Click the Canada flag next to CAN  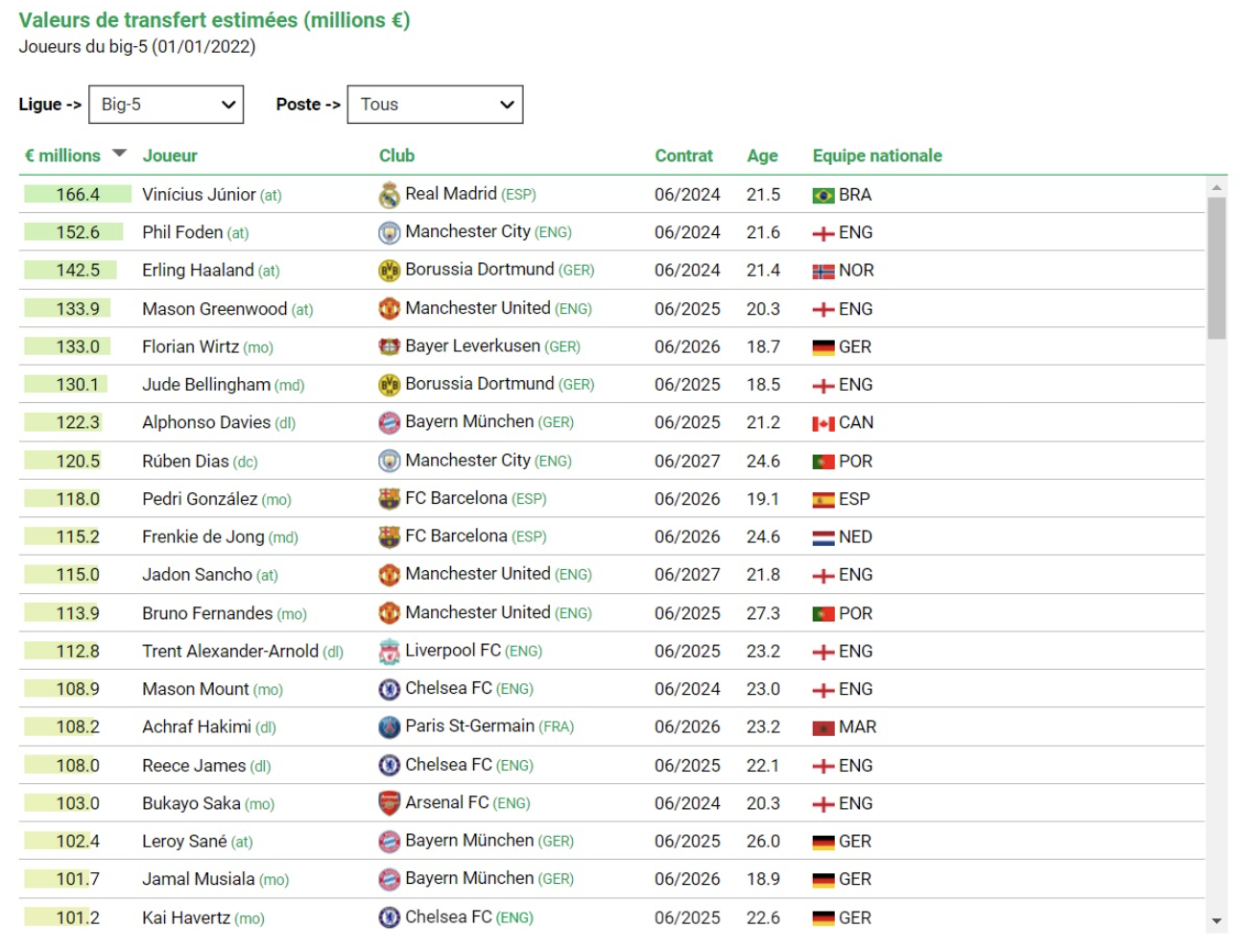[823, 423]
